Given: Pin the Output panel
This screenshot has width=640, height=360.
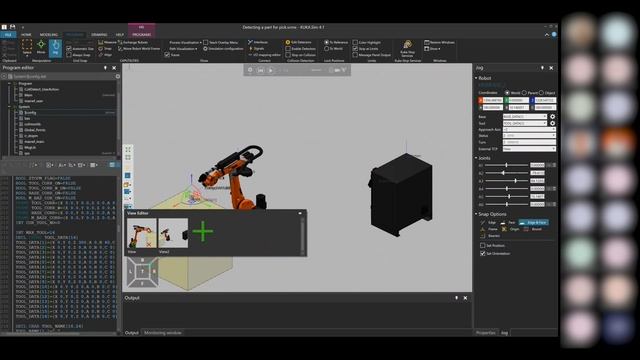Looking at the screenshot, I should tap(456, 298).
